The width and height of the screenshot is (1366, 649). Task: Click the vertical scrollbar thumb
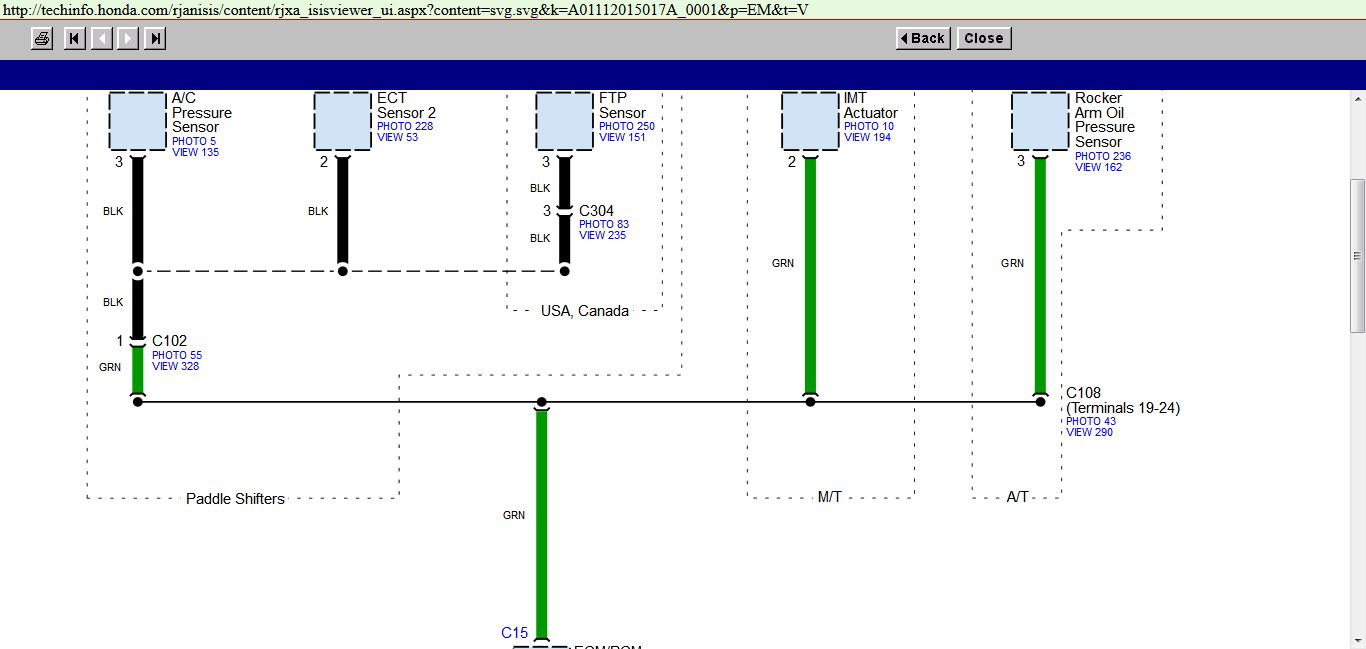(x=1357, y=255)
